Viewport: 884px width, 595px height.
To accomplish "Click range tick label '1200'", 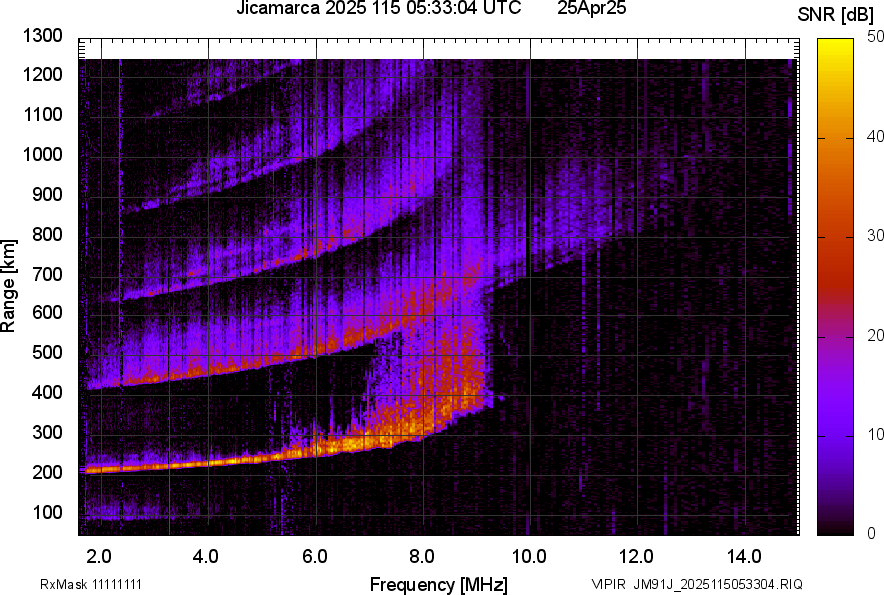I will [42, 74].
